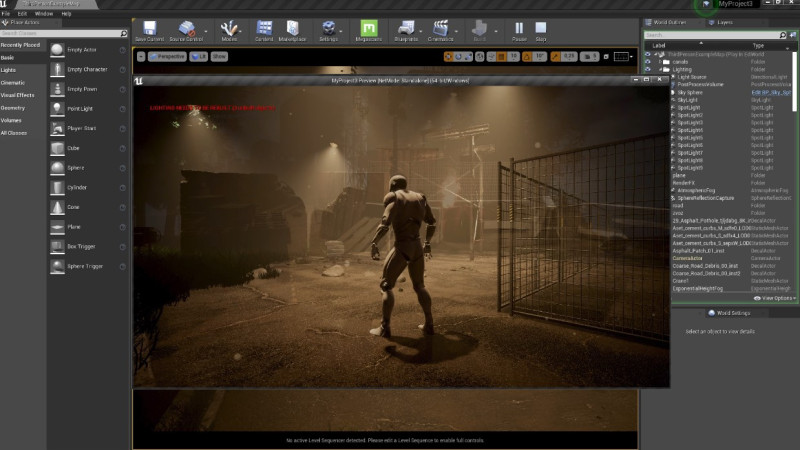The width and height of the screenshot is (800, 450).
Task: Toggle rotation snapping in viewport toolbar
Action: [x=527, y=57]
